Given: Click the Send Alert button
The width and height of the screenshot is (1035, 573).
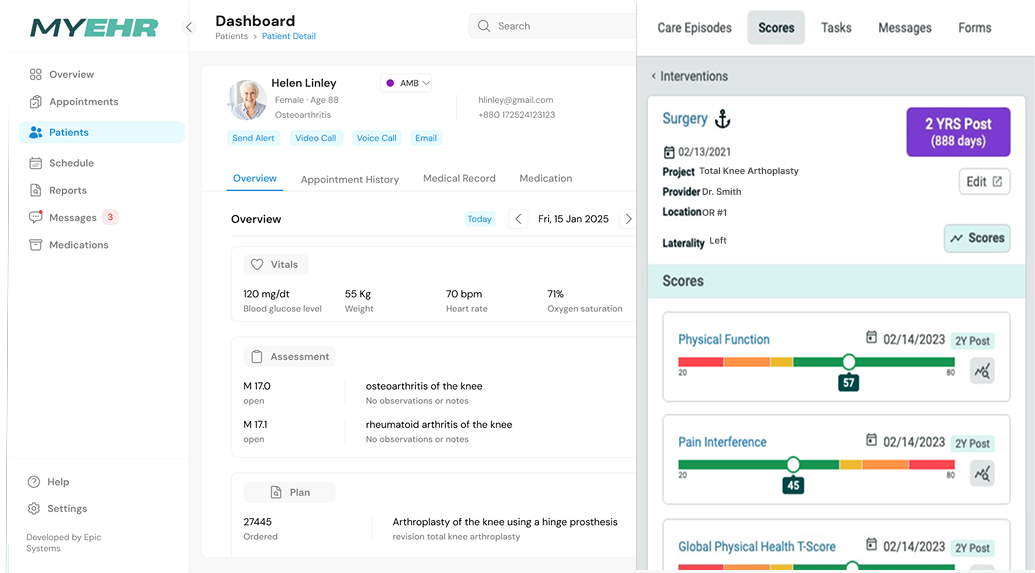Looking at the screenshot, I should click(253, 138).
